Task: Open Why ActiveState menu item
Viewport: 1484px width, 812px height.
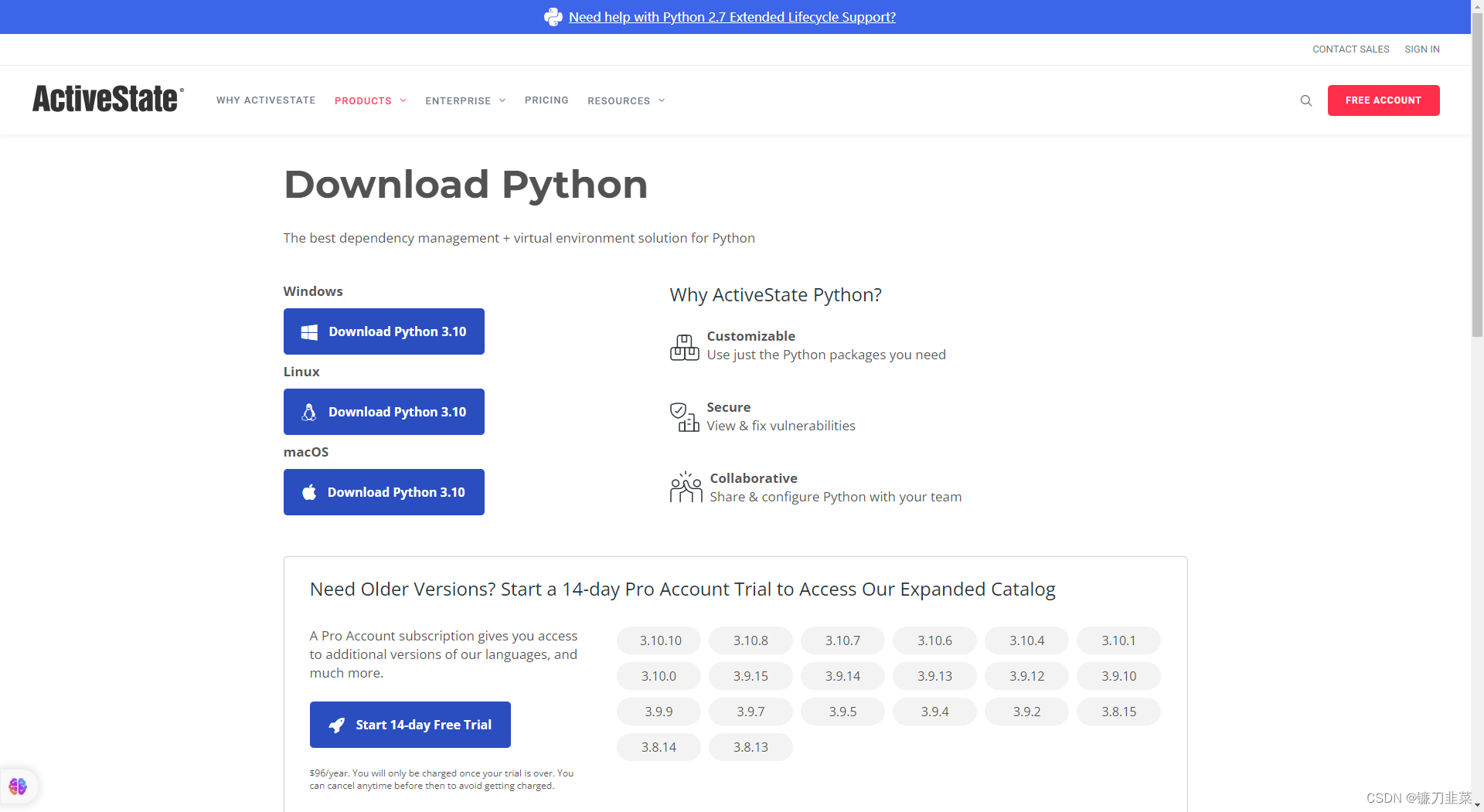Action: 266,100
